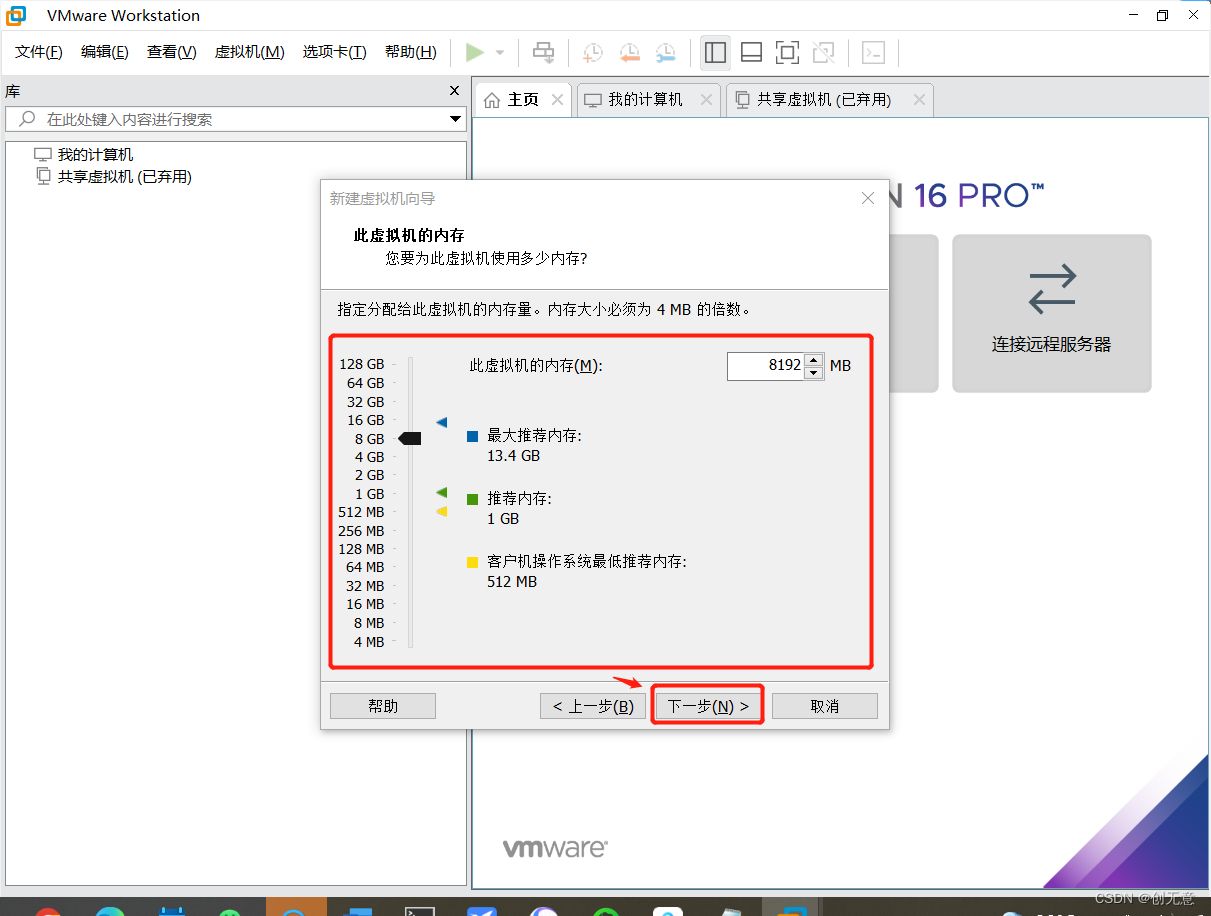Click the 16 GB label on the memory scale

coord(365,420)
